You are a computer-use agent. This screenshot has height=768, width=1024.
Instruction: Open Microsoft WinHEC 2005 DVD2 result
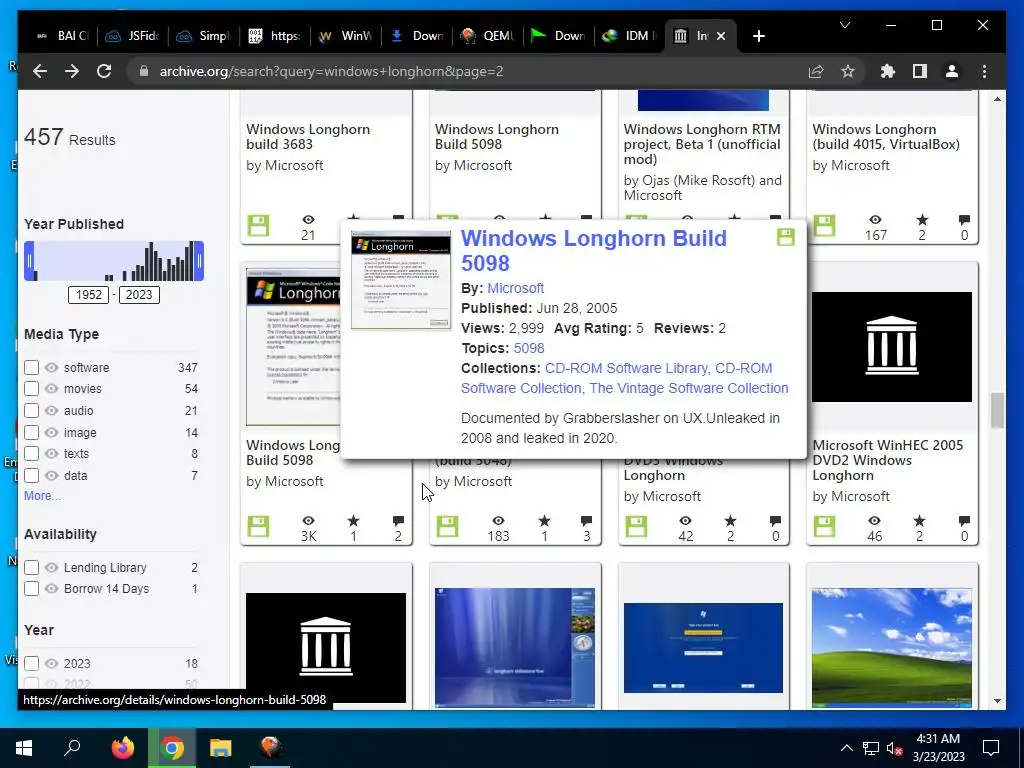[x=888, y=460]
